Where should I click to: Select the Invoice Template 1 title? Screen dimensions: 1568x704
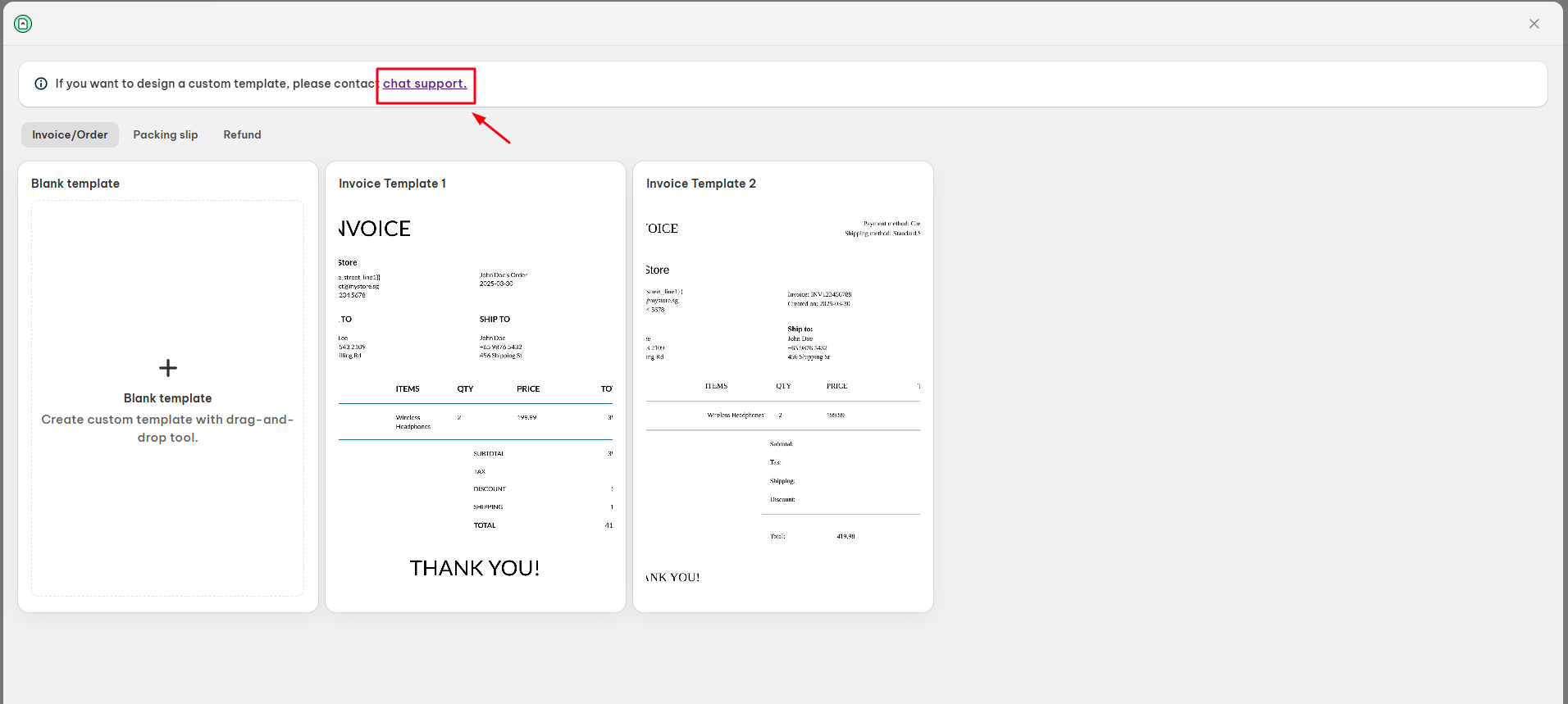[392, 184]
